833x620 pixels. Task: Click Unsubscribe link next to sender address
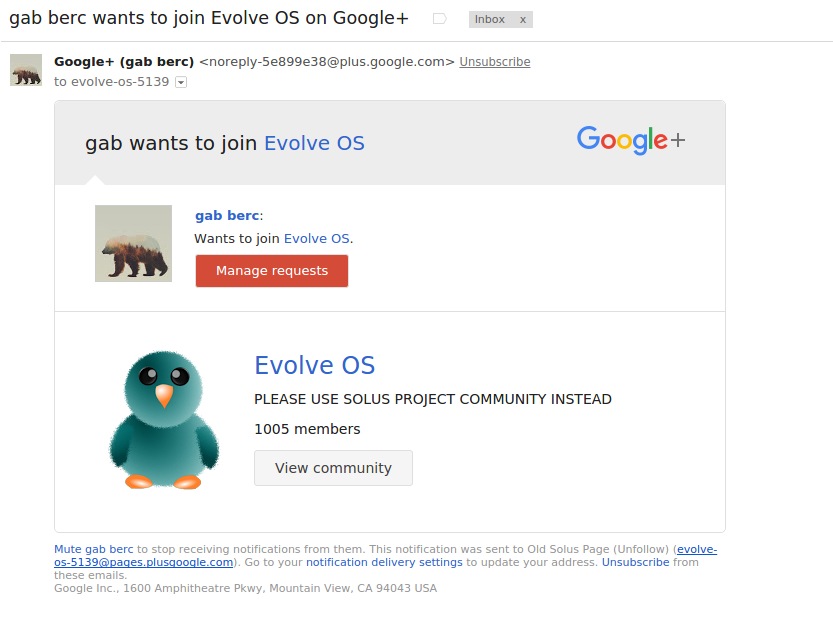495,62
